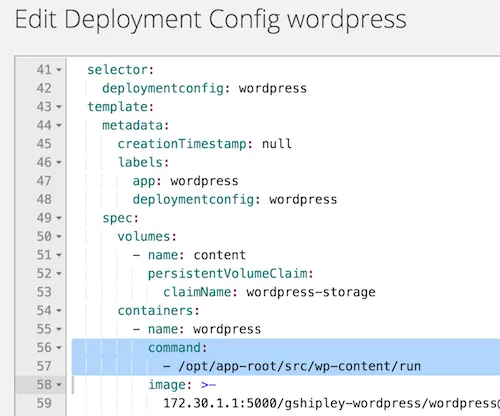The width and height of the screenshot is (500, 416).
Task: Click 'claimName: wordpress-storage' line
Action: click(269, 292)
